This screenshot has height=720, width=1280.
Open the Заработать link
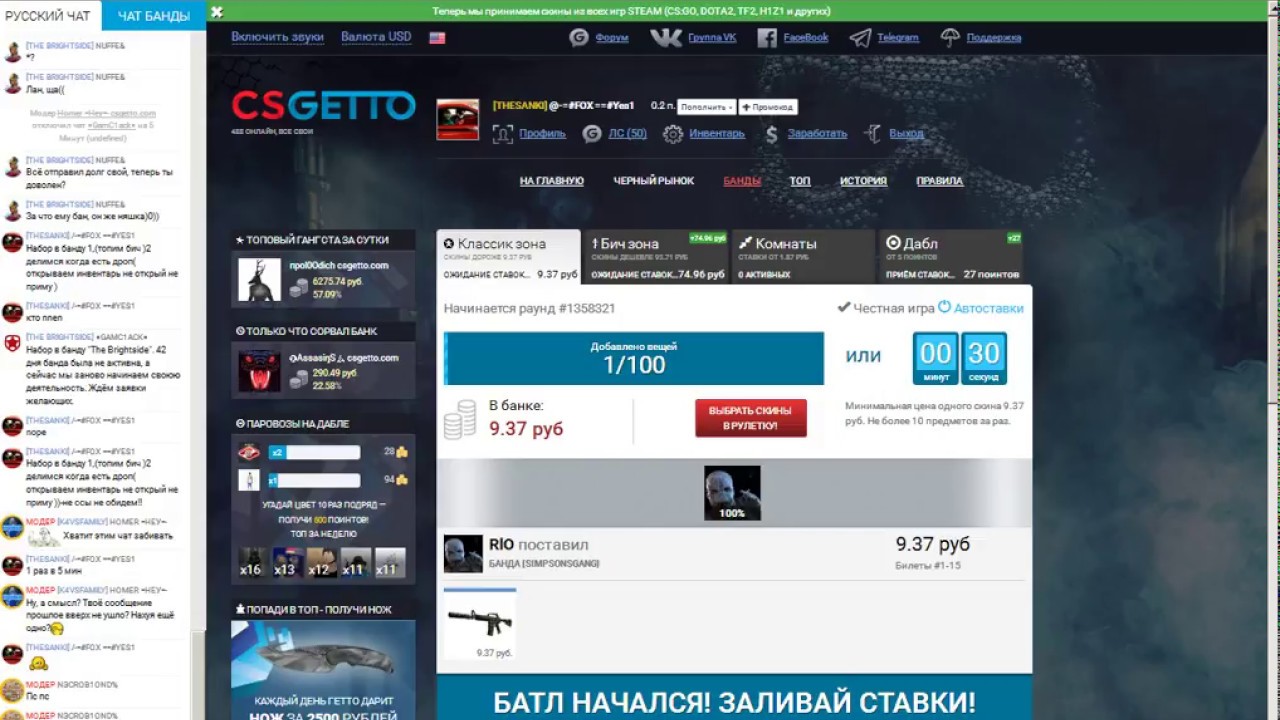[x=817, y=134]
